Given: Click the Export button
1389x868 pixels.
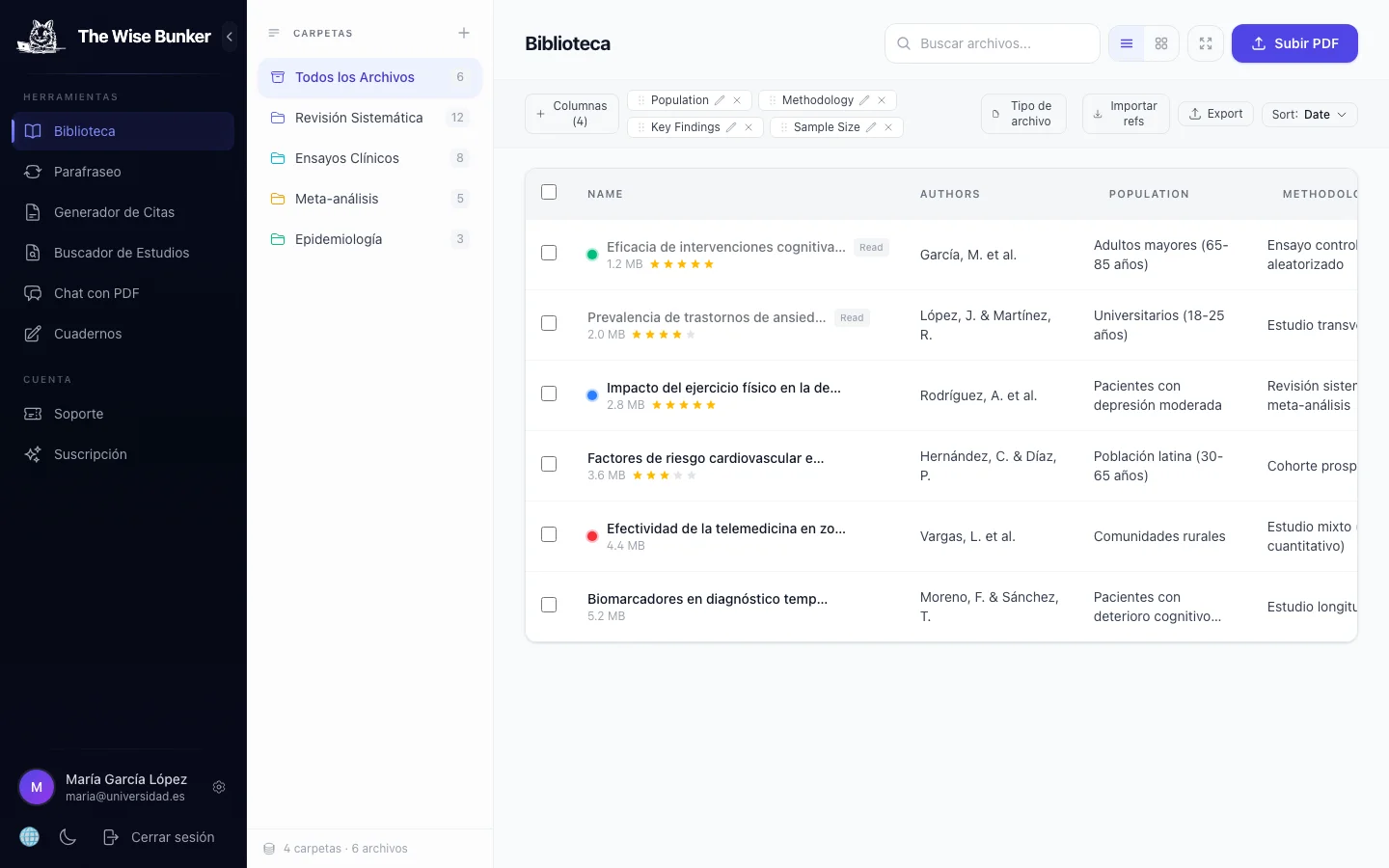Looking at the screenshot, I should (1215, 114).
